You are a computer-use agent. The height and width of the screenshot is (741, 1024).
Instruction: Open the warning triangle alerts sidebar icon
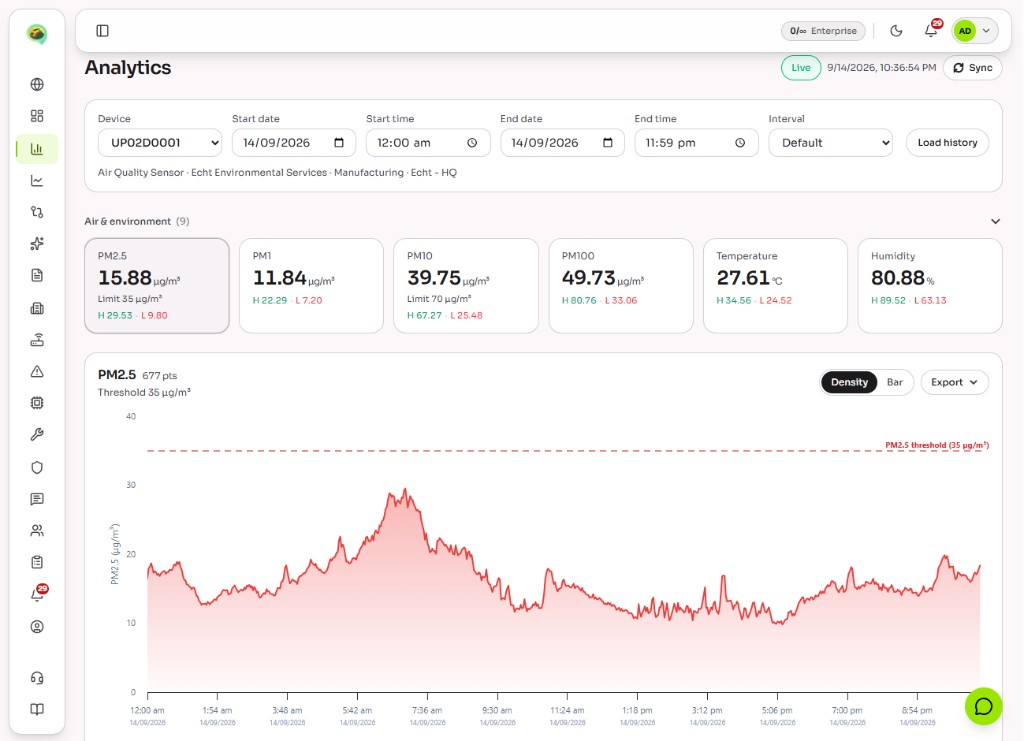coord(37,371)
